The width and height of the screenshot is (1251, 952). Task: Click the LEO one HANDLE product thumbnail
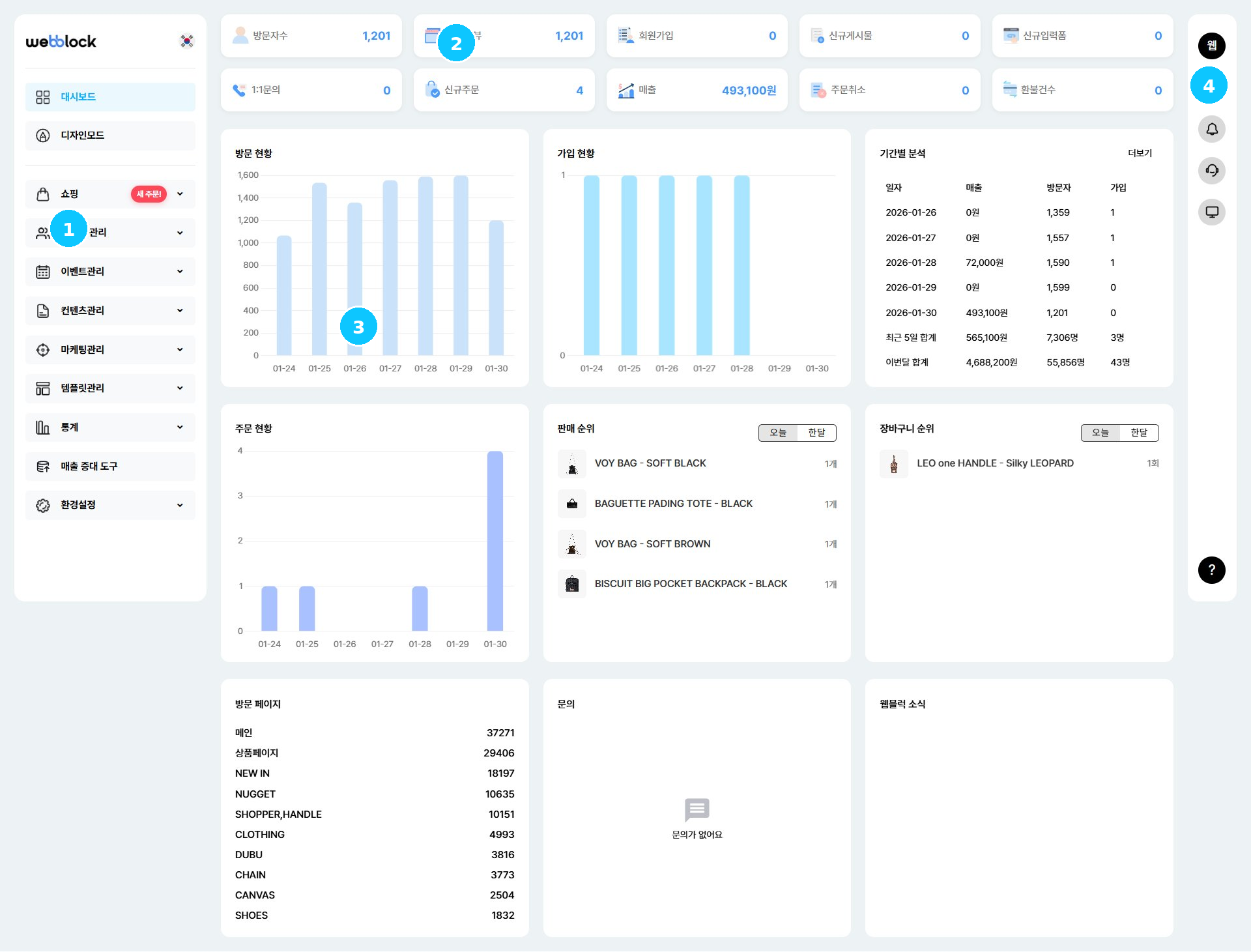[x=893, y=464]
